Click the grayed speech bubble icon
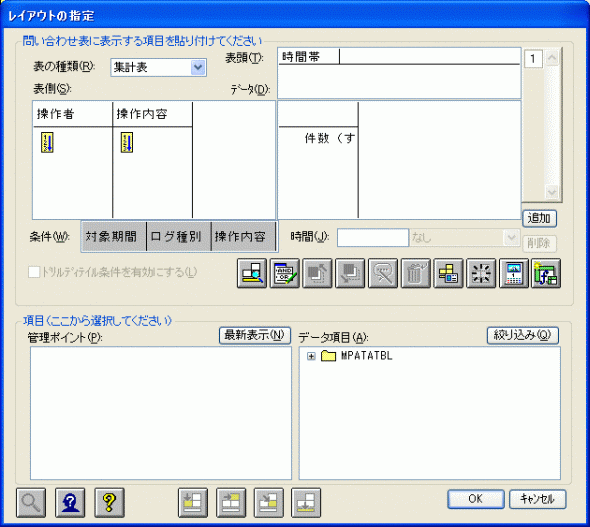Screen dimensions: 590x527 (x=383, y=273)
